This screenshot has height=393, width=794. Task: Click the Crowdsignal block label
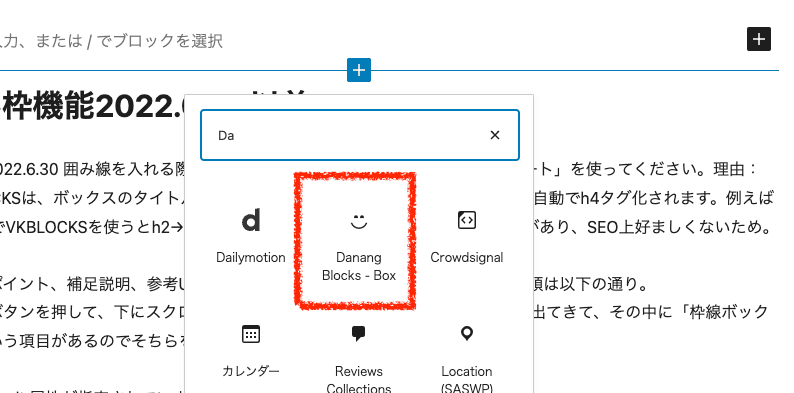(466, 257)
